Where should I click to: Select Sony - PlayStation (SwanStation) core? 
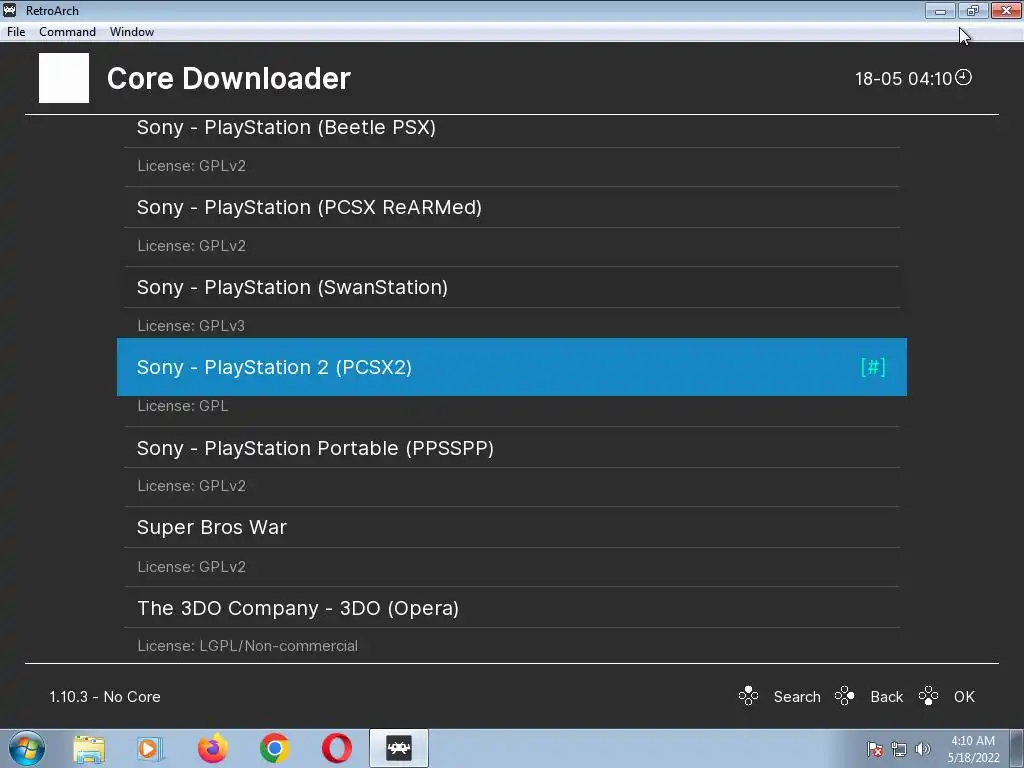[x=512, y=287]
